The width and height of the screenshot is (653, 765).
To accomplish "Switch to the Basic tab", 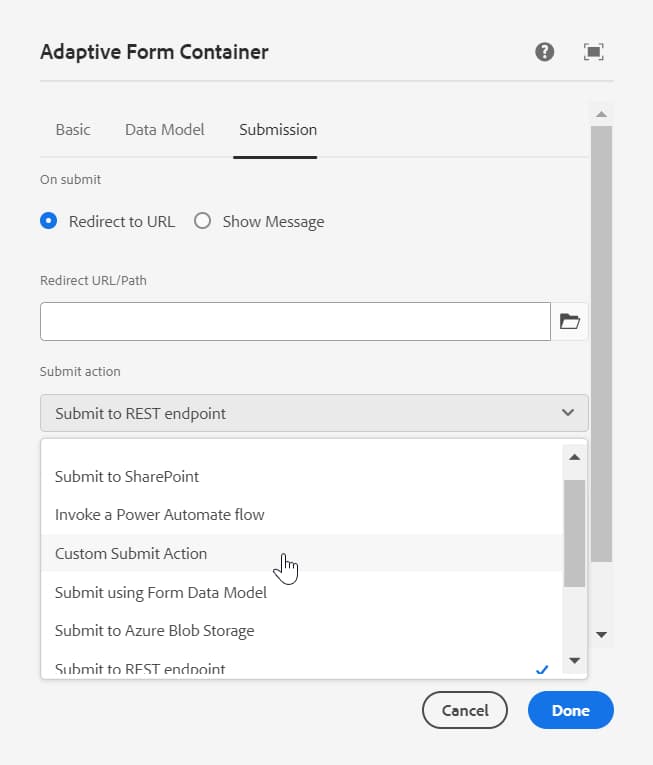I will click(x=73, y=129).
